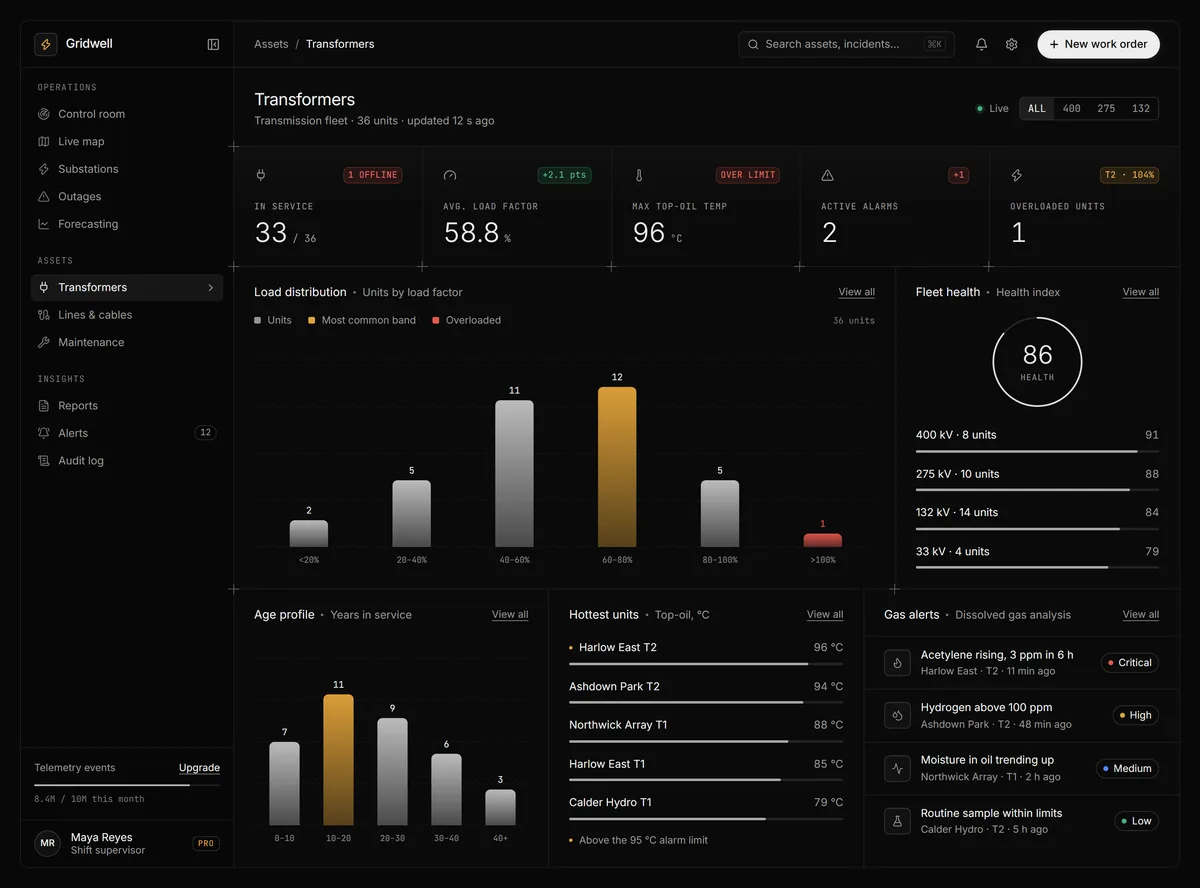Click the Upgrade link
1200x888 pixels.
(x=199, y=768)
